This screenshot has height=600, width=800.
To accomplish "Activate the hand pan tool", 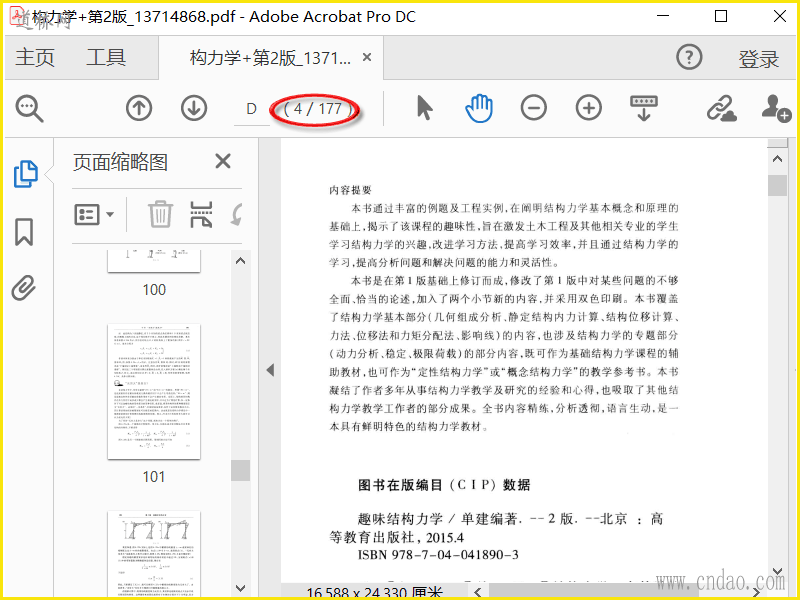I will point(479,108).
